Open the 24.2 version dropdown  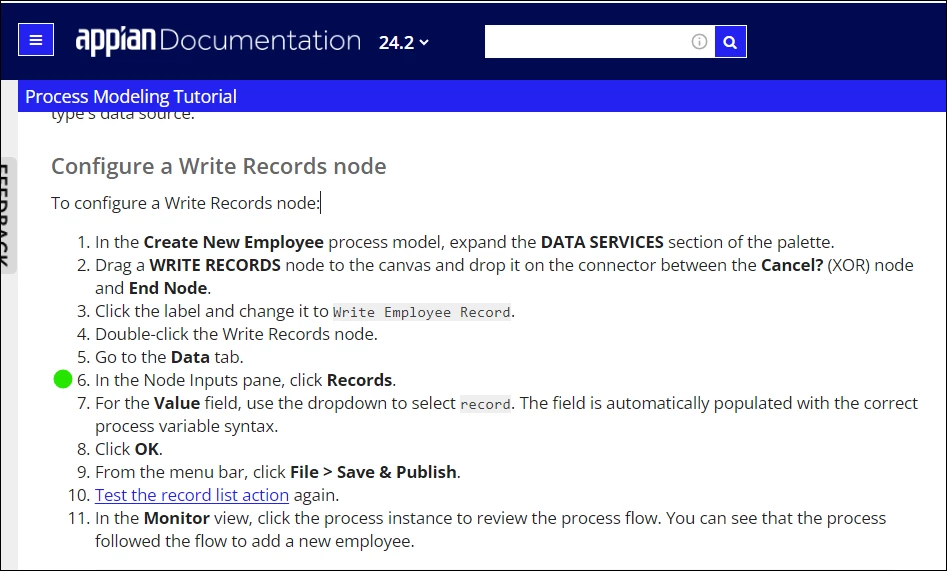403,42
